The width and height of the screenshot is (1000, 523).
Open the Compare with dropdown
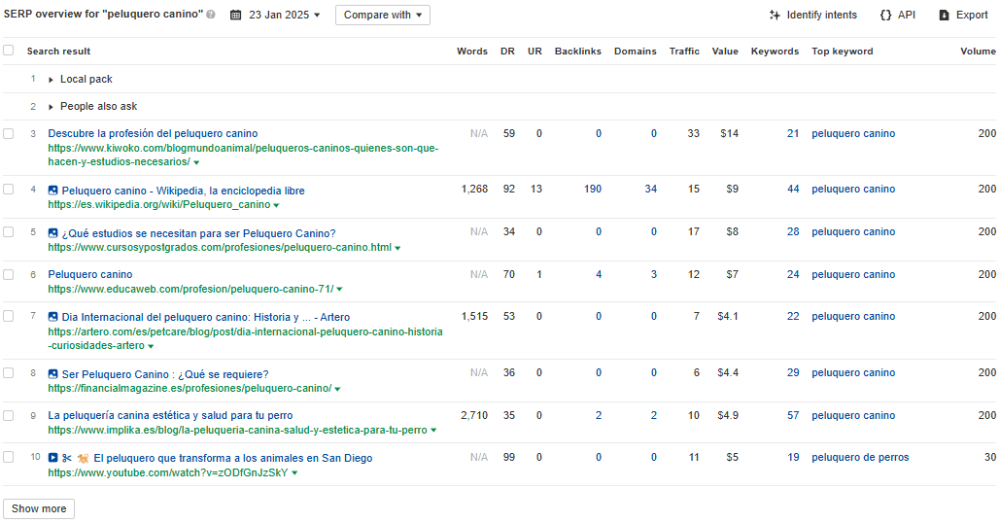383,15
